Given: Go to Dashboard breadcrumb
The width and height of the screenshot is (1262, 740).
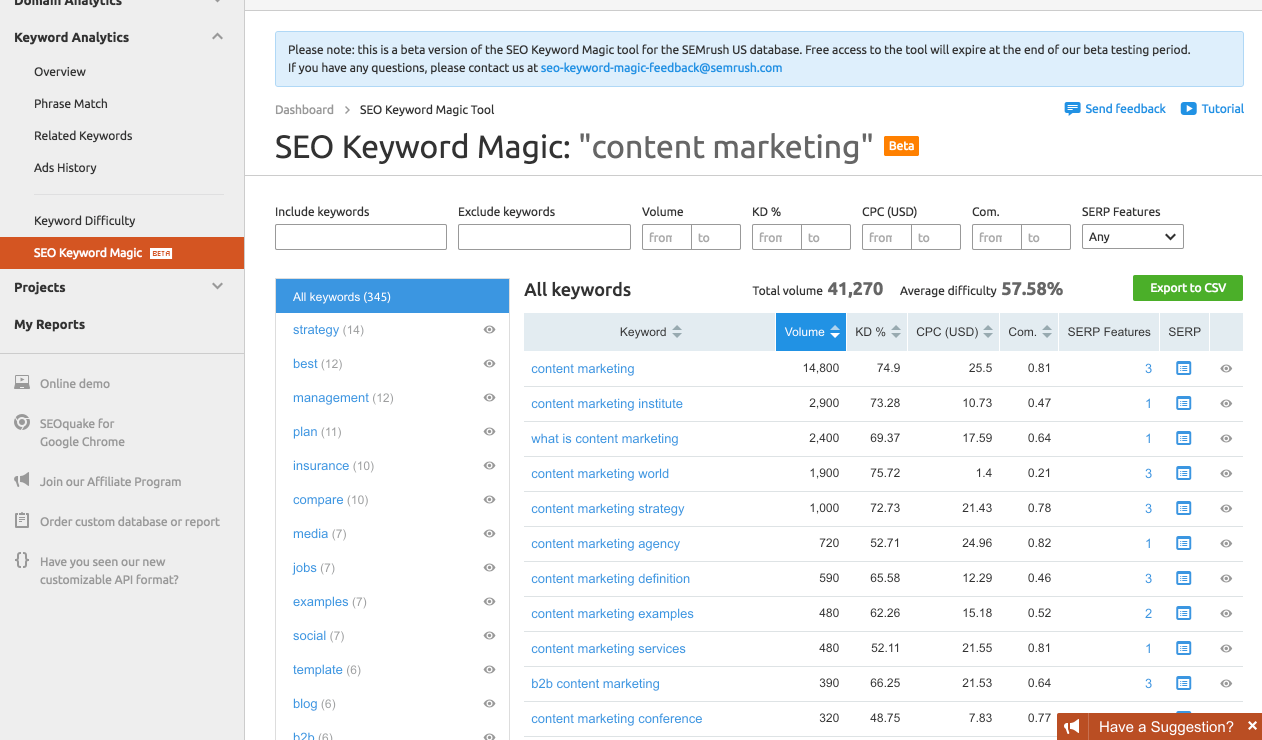Looking at the screenshot, I should [x=304, y=110].
